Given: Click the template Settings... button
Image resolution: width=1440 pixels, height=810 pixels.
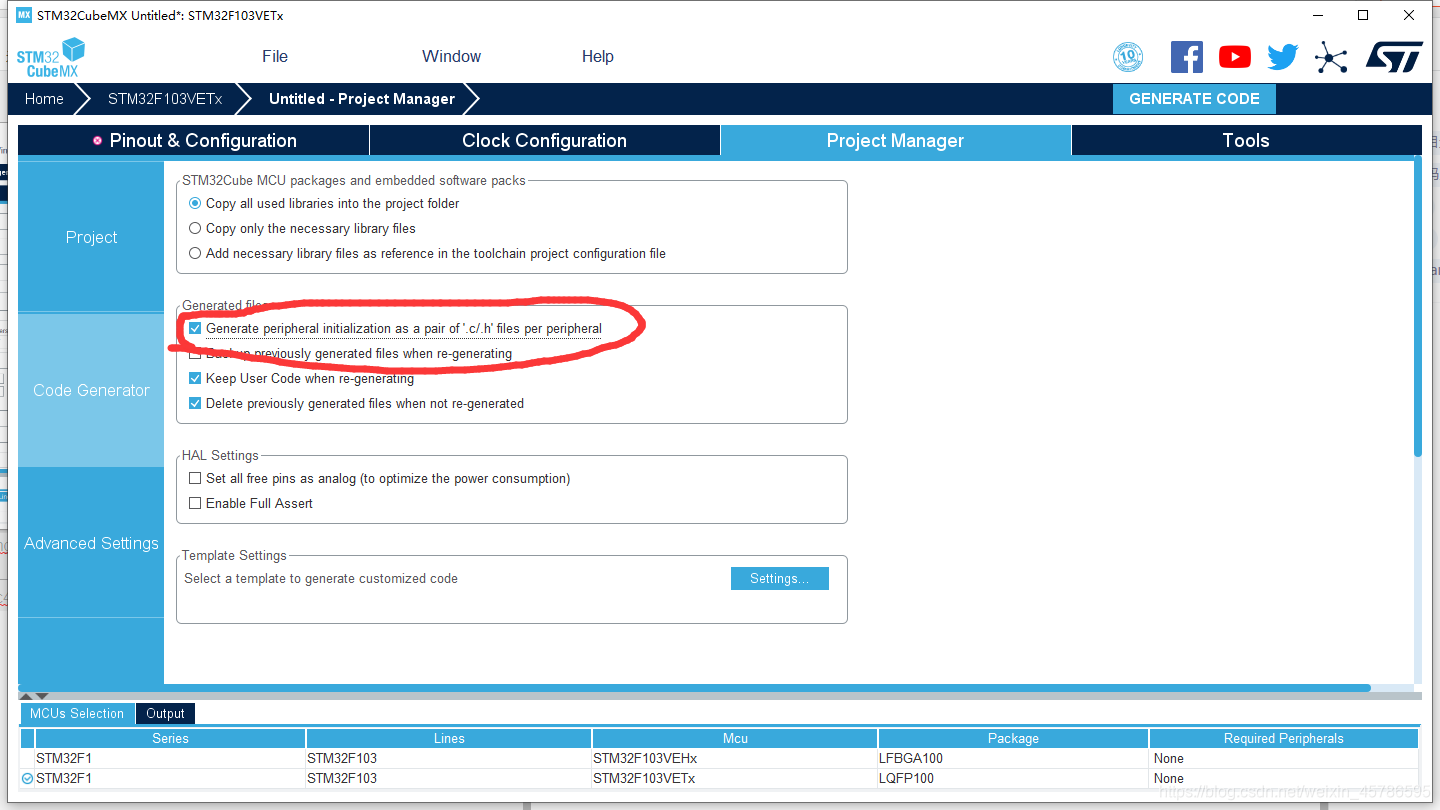Looking at the screenshot, I should [779, 578].
